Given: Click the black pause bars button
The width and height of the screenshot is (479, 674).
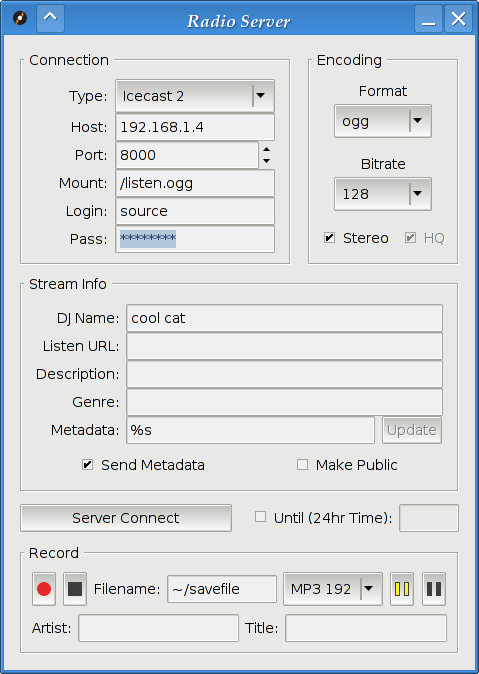Looking at the screenshot, I should [433, 589].
